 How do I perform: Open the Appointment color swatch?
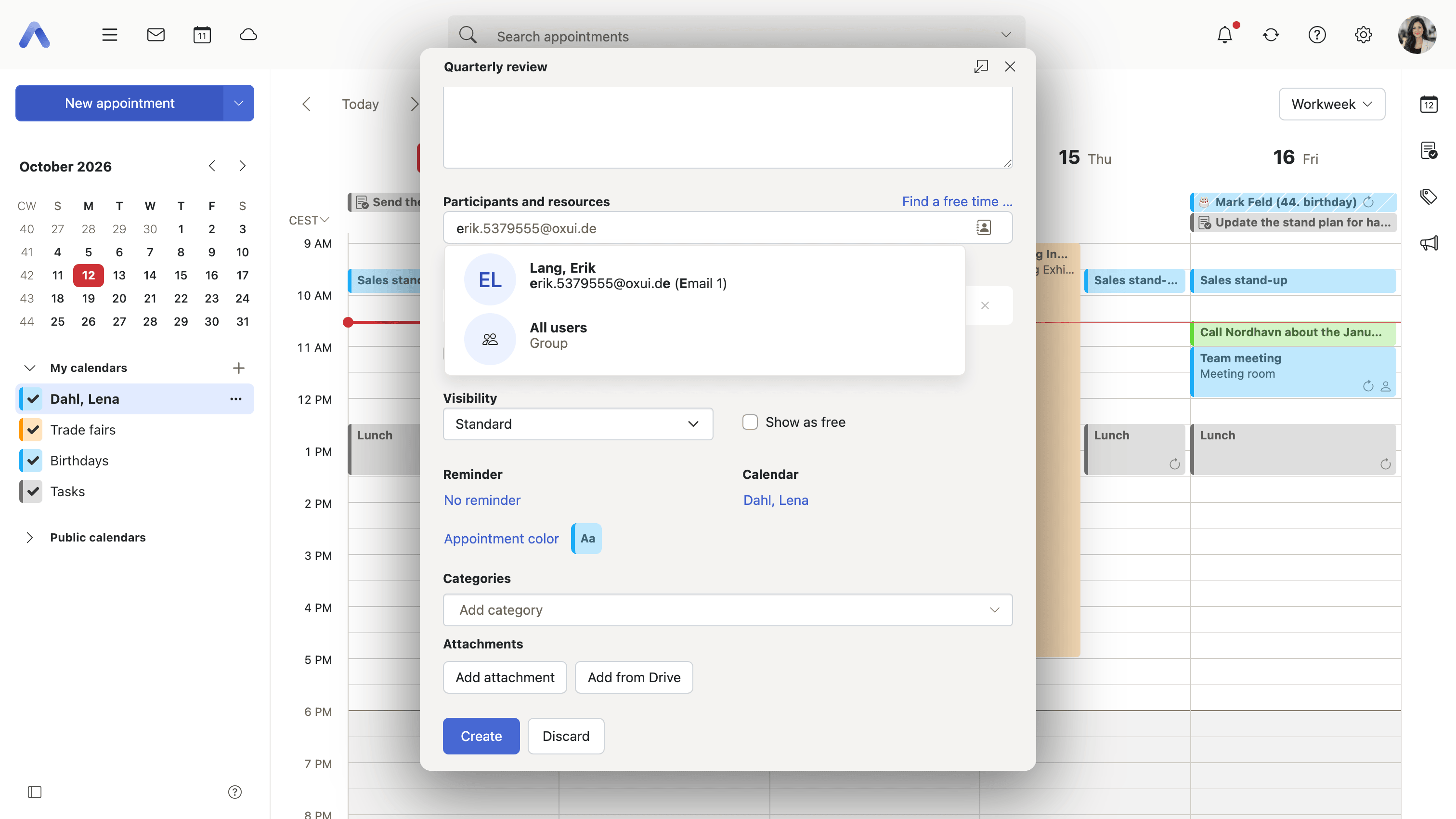[587, 539]
